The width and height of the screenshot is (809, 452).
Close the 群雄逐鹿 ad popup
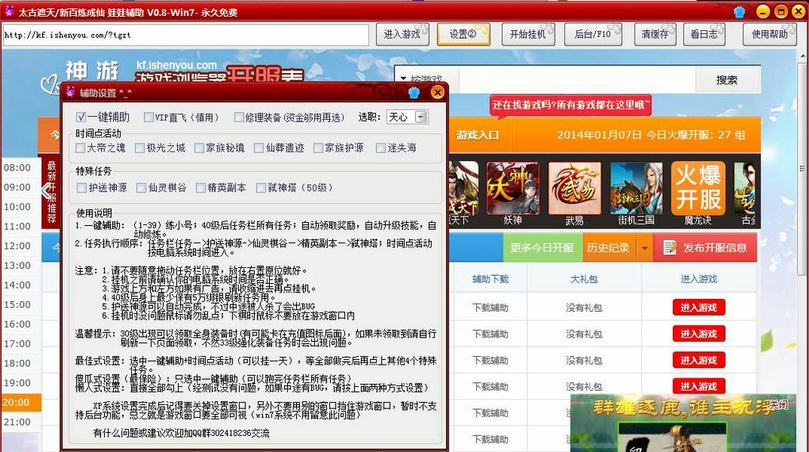(779, 406)
